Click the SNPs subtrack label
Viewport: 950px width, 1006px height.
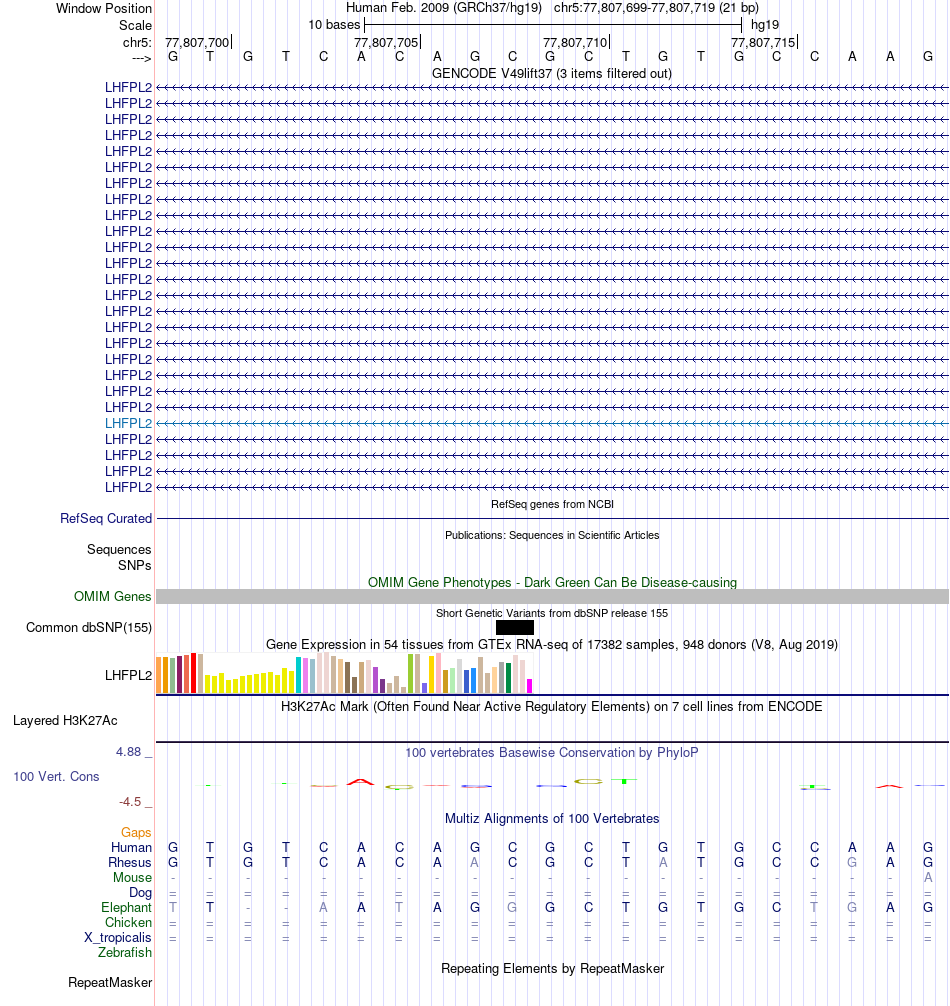tap(135, 565)
